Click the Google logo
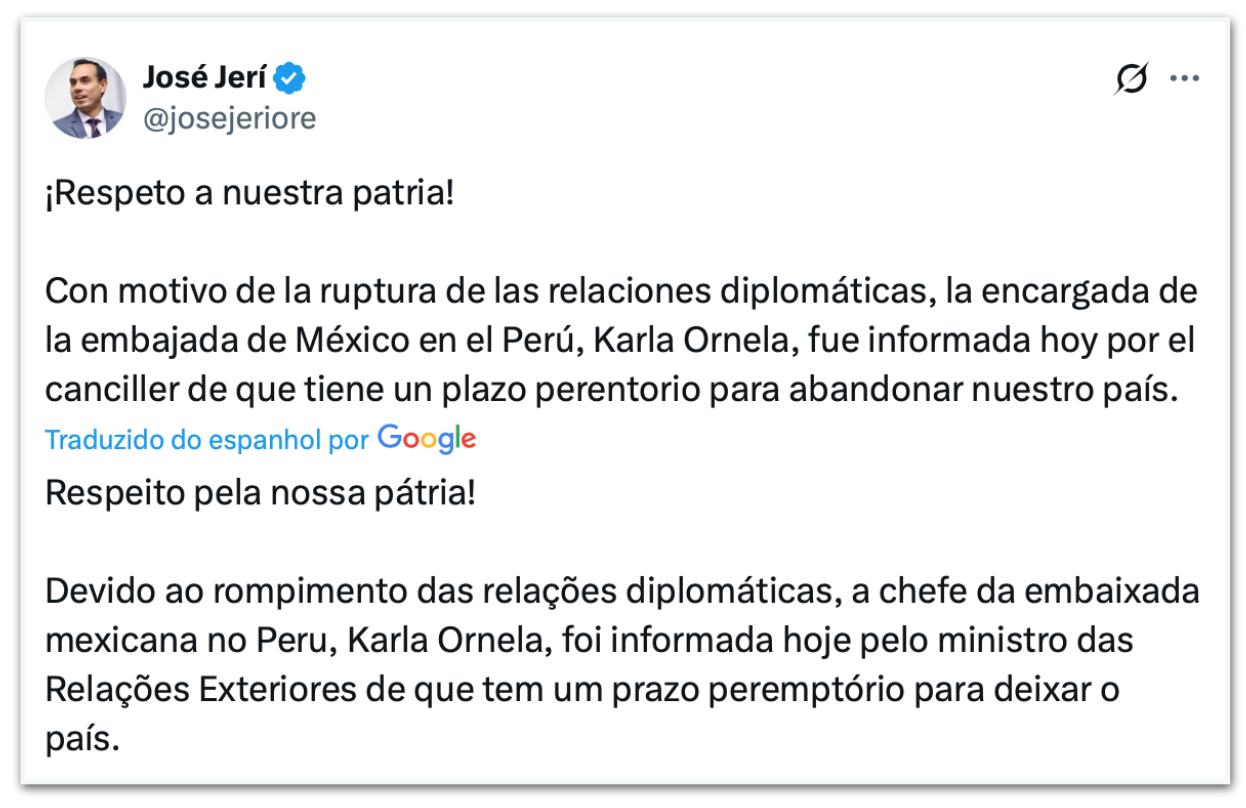The width and height of the screenshot is (1246, 808). 427,439
